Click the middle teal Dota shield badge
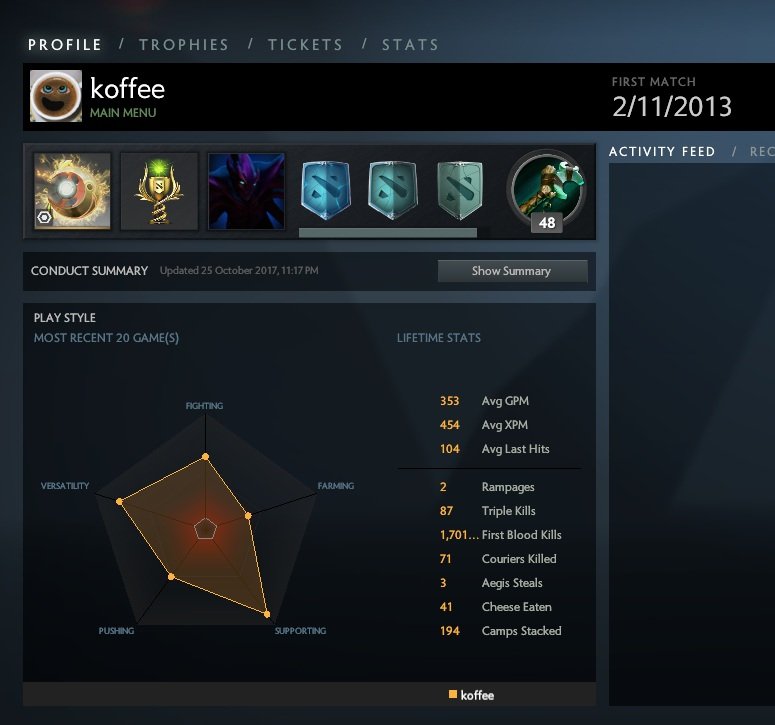 tap(393, 190)
